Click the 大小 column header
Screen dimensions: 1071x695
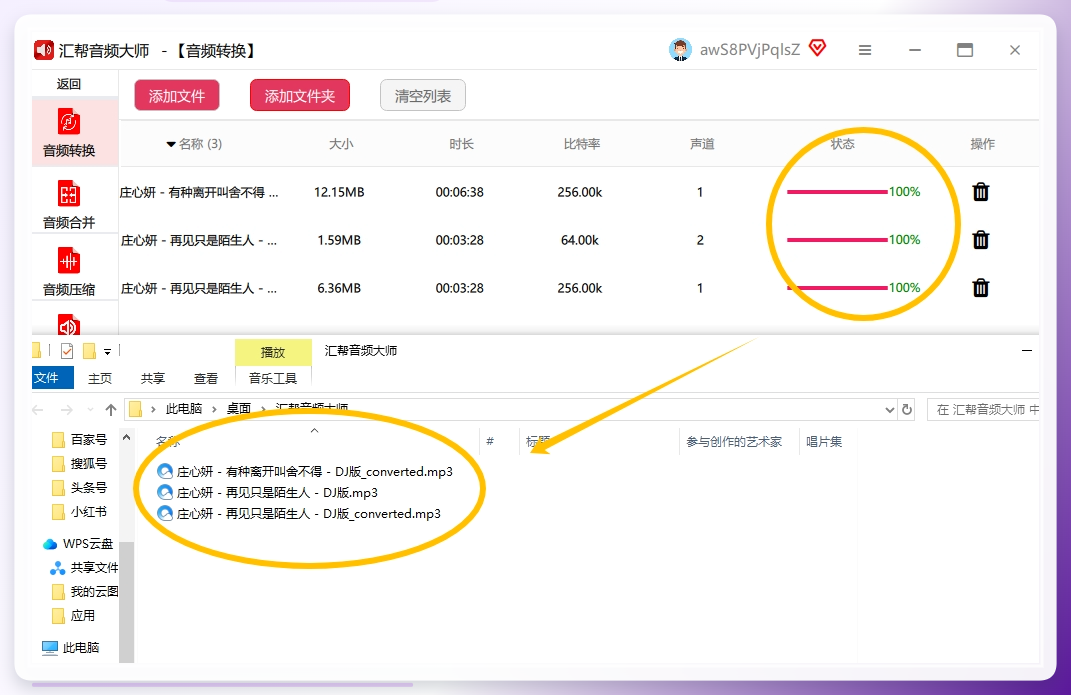(x=341, y=144)
